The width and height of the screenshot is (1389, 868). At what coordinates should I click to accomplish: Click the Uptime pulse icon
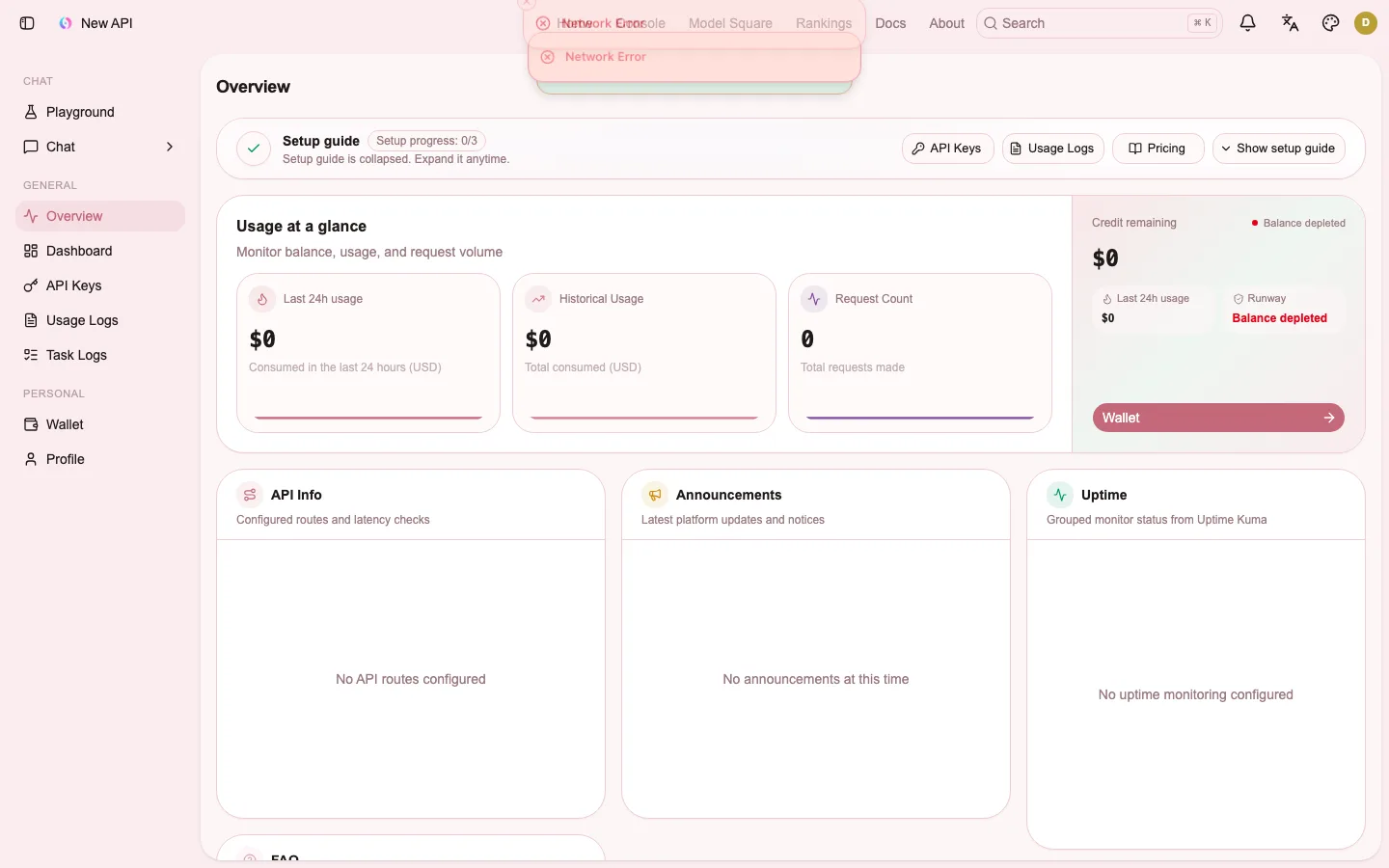click(1060, 495)
